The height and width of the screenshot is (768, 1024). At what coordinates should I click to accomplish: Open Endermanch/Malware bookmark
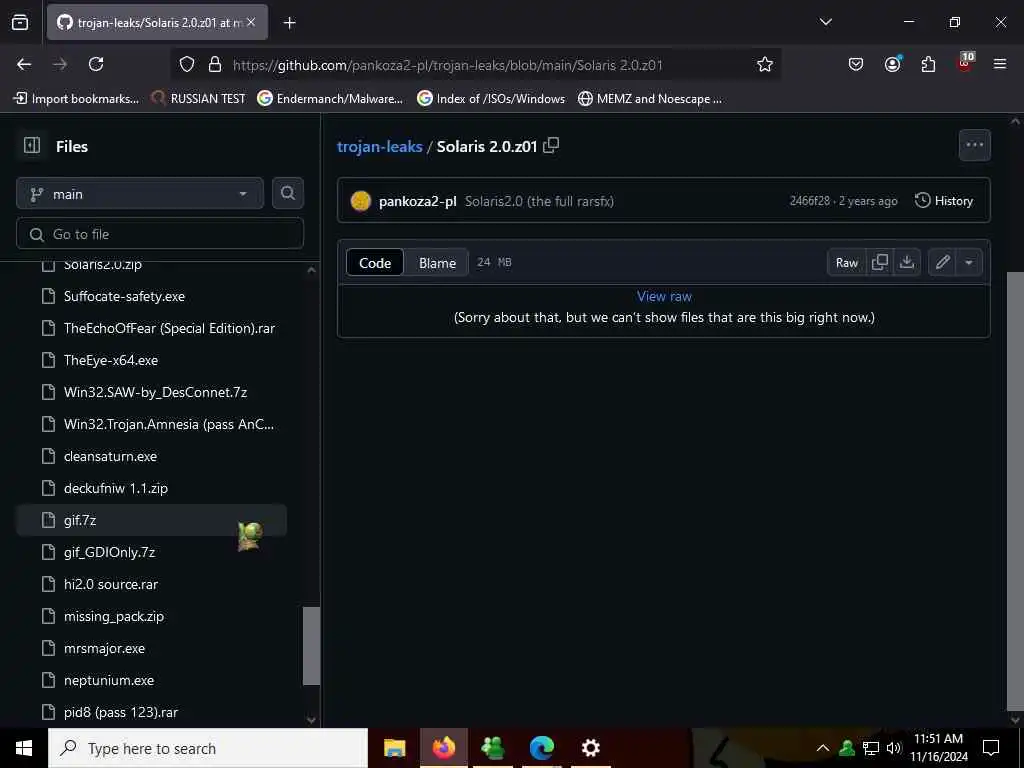click(x=330, y=99)
